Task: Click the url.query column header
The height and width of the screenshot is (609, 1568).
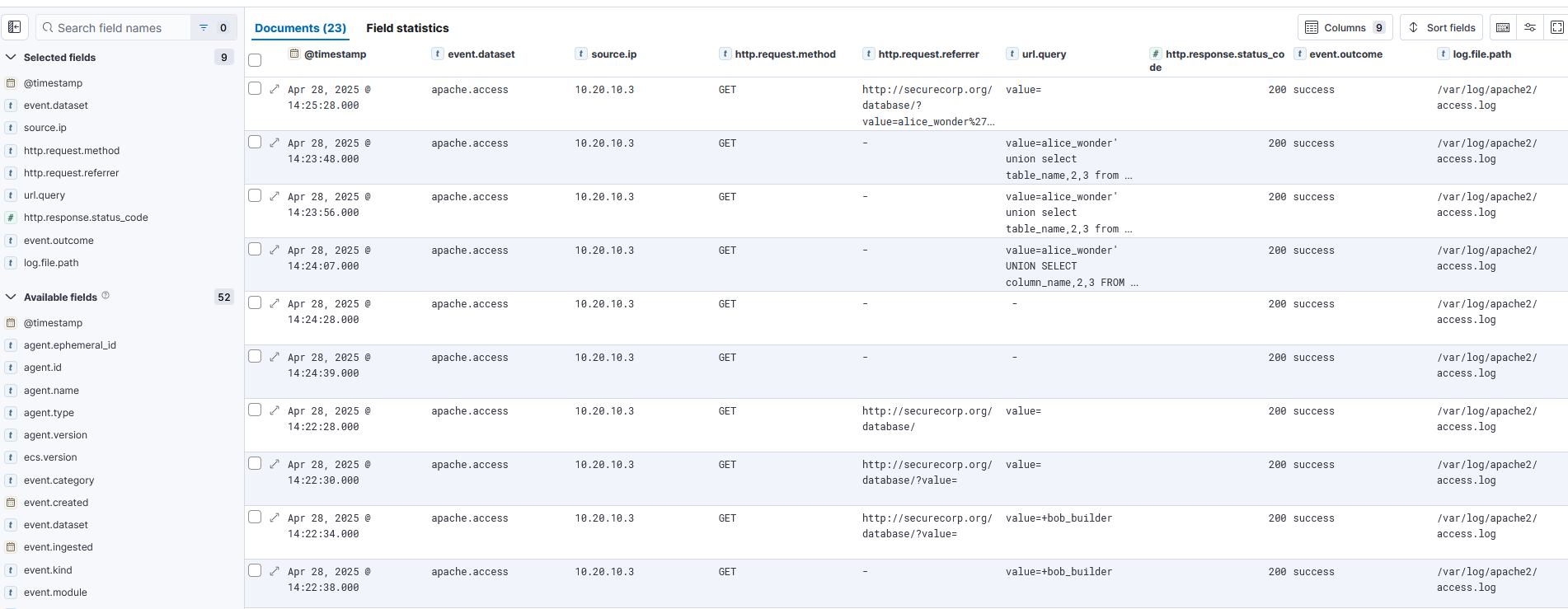Action: (1044, 54)
